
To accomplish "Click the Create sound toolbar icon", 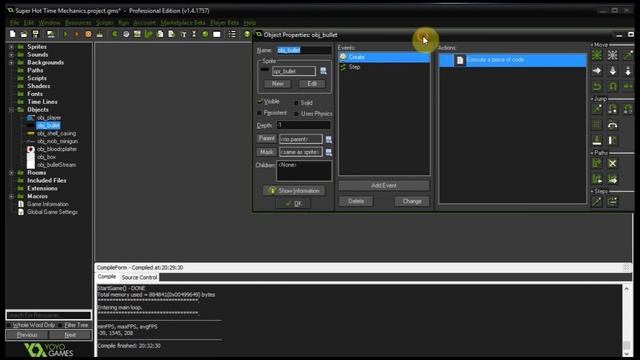I will click(126, 34).
